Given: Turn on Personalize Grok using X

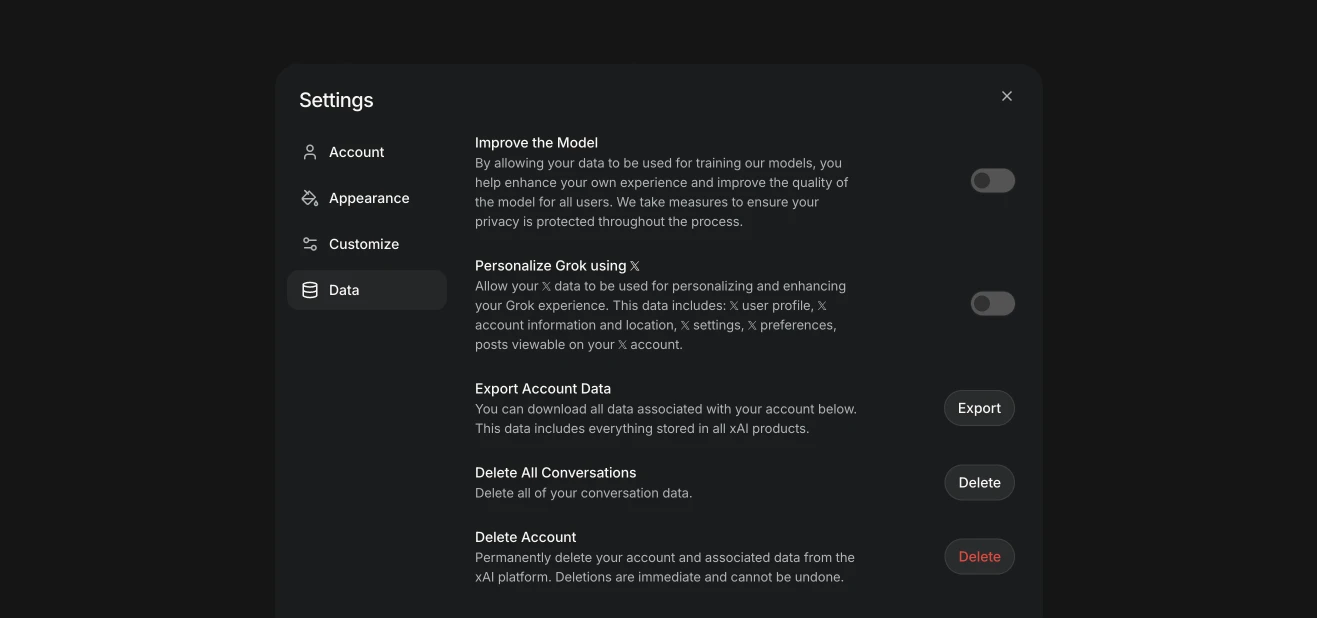Looking at the screenshot, I should (992, 303).
